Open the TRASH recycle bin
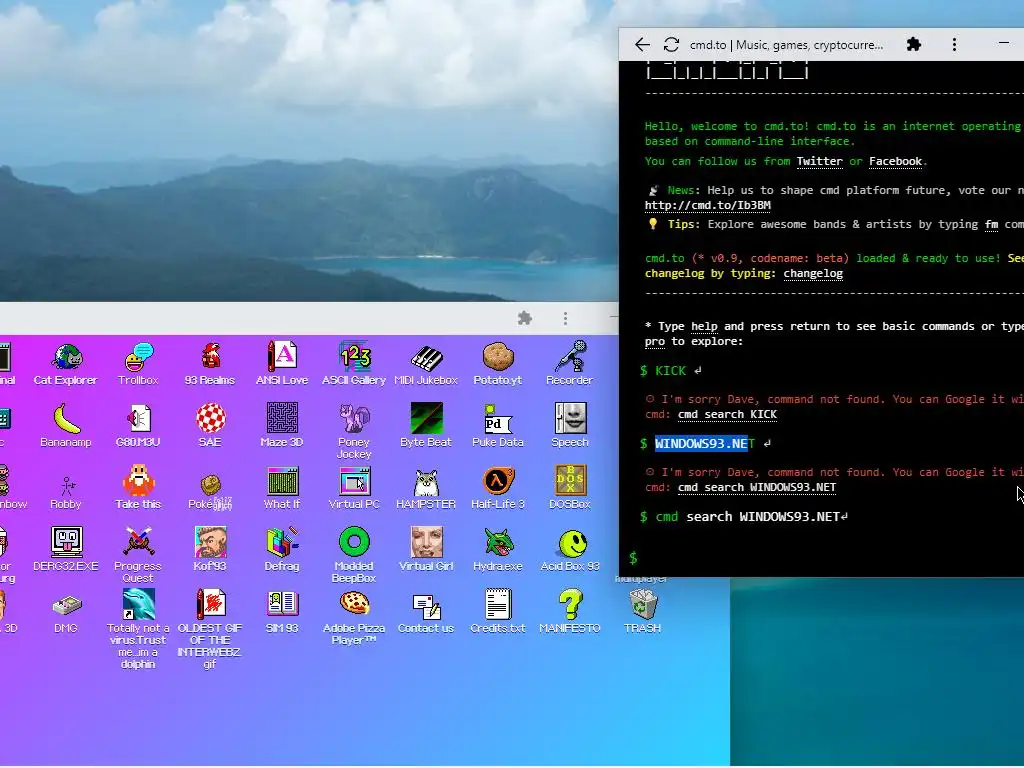 pos(643,613)
